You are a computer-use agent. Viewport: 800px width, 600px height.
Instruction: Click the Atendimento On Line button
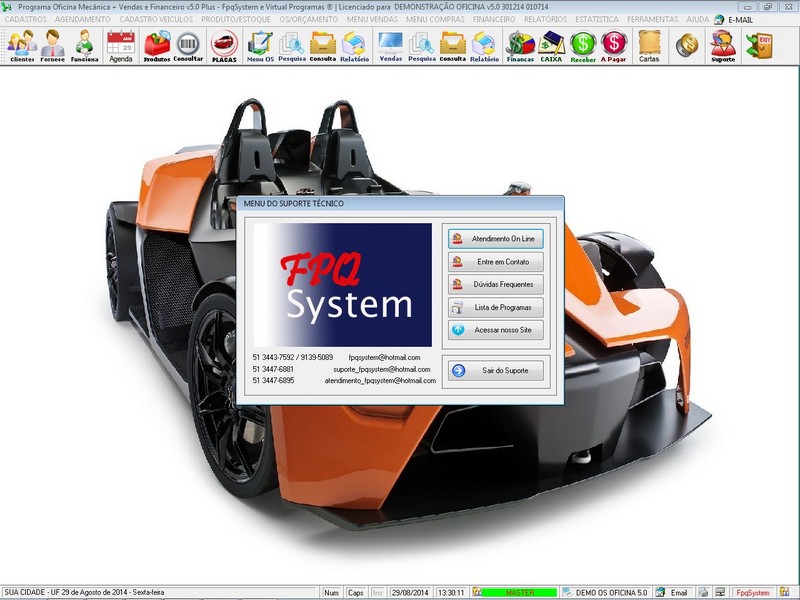(495, 239)
